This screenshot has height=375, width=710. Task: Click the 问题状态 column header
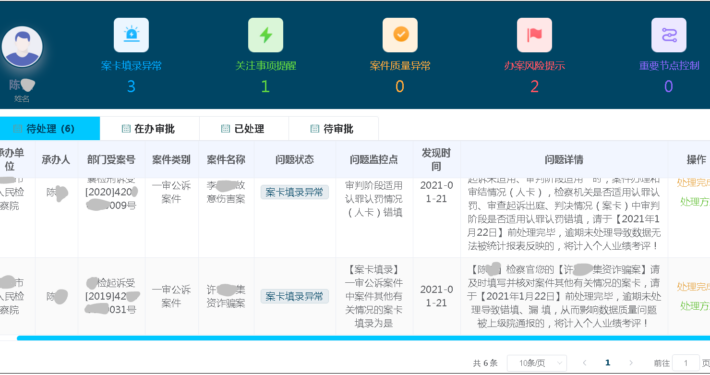294,159
